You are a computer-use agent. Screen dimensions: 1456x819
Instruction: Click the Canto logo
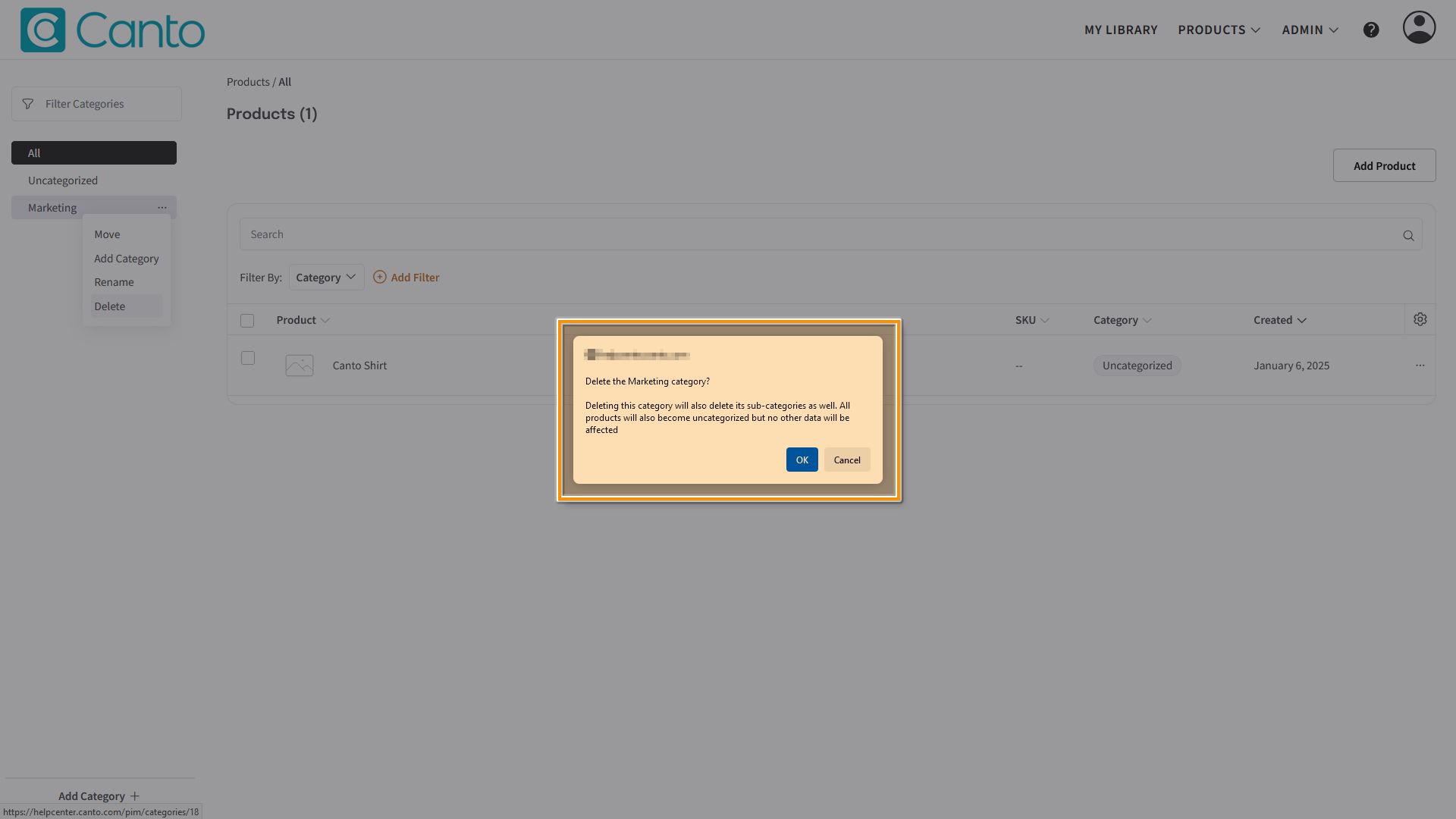(x=112, y=30)
